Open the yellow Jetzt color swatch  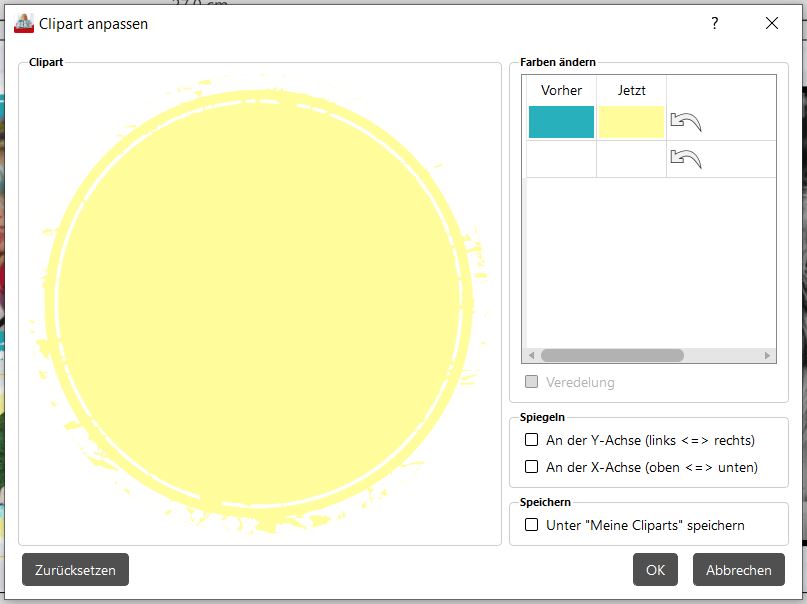[631, 122]
